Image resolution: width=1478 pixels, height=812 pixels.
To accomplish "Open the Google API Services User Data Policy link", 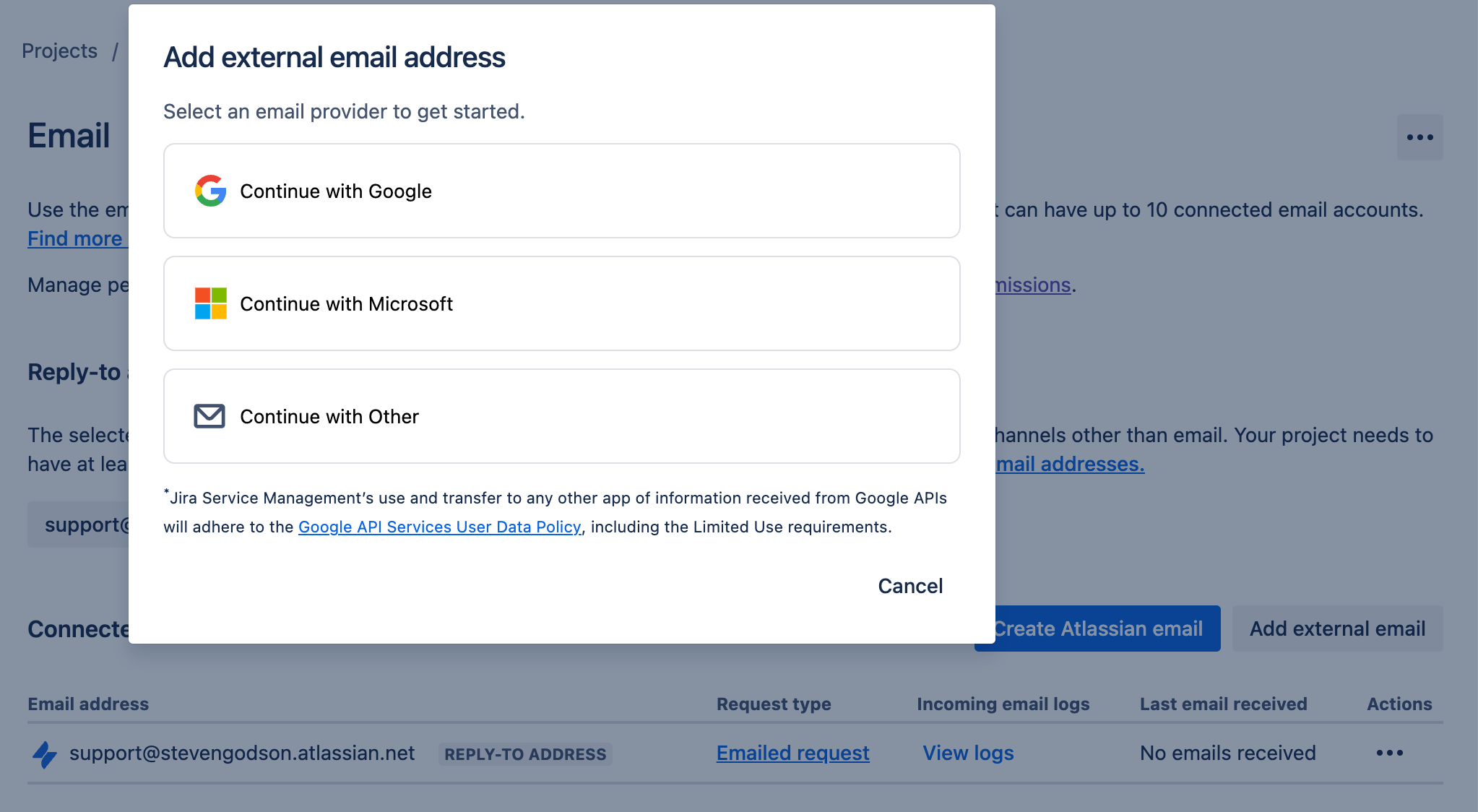I will (x=439, y=527).
